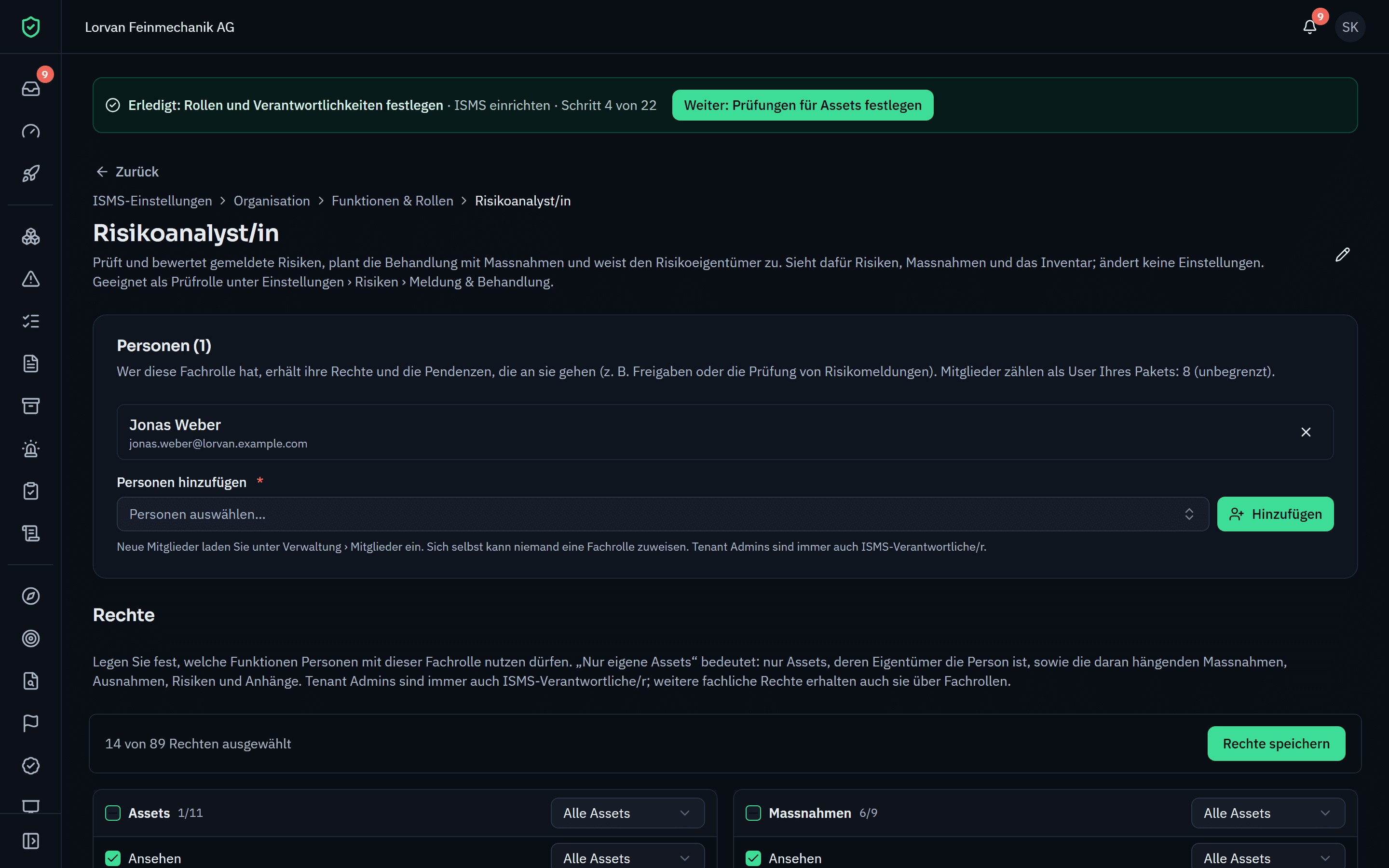The image size is (1389, 868).
Task: Open the file search icon in sidebar
Action: pyautogui.click(x=30, y=681)
